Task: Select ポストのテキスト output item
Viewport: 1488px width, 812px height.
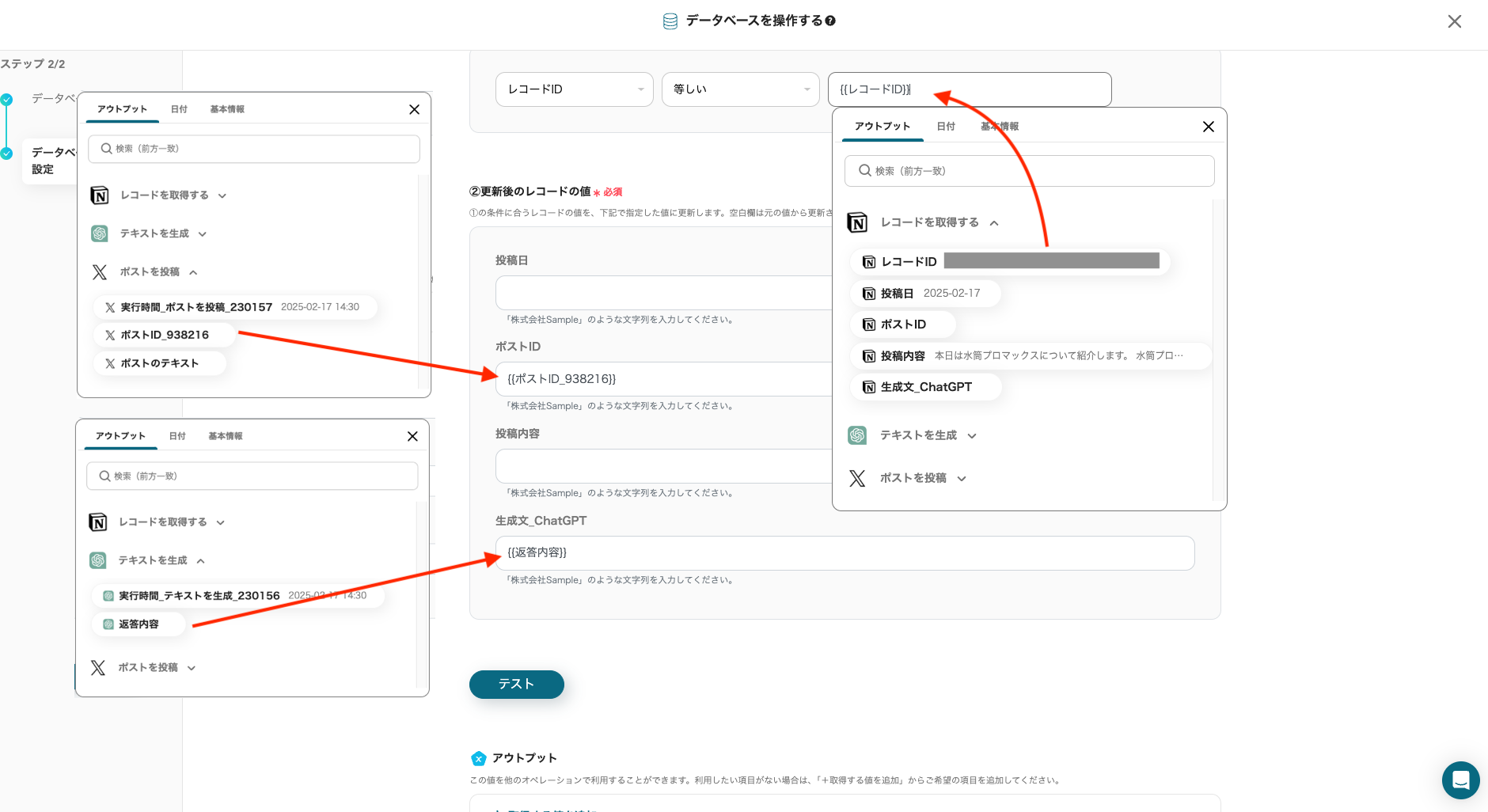Action: tap(160, 363)
